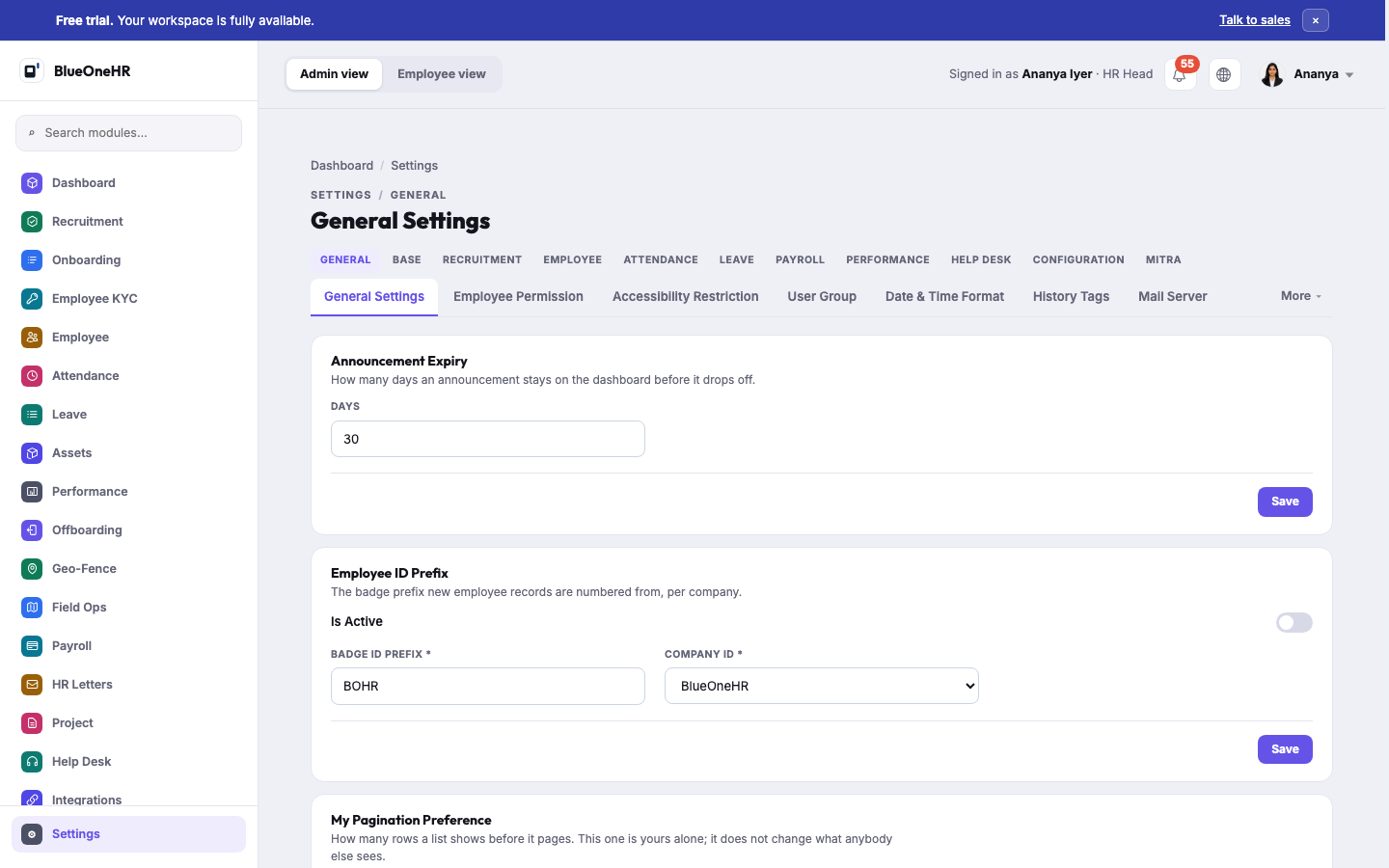Image resolution: width=1389 pixels, height=868 pixels.
Task: Open the Date & Time Format tab
Action: tap(944, 297)
